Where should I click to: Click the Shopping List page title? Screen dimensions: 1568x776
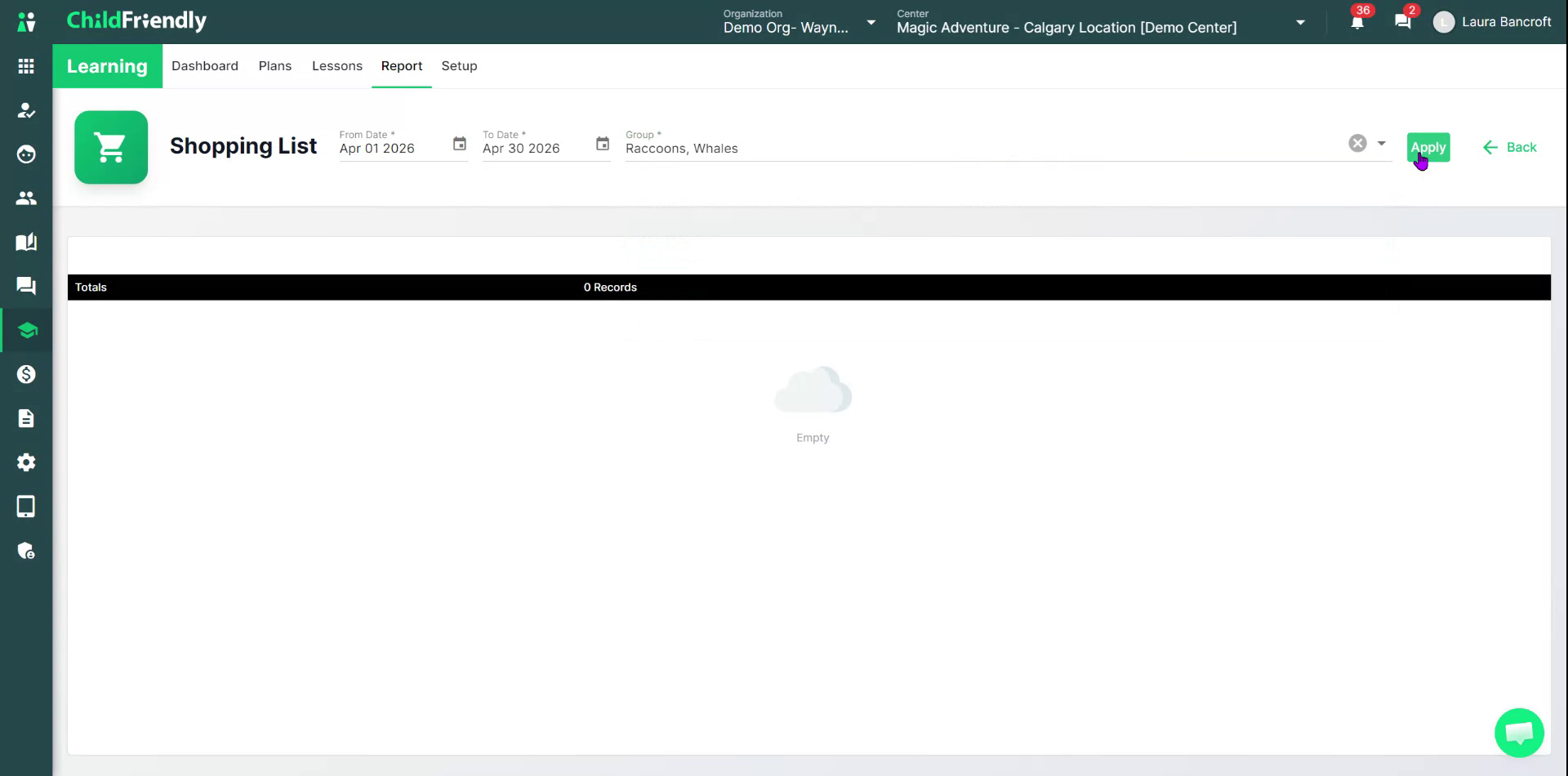pos(243,146)
